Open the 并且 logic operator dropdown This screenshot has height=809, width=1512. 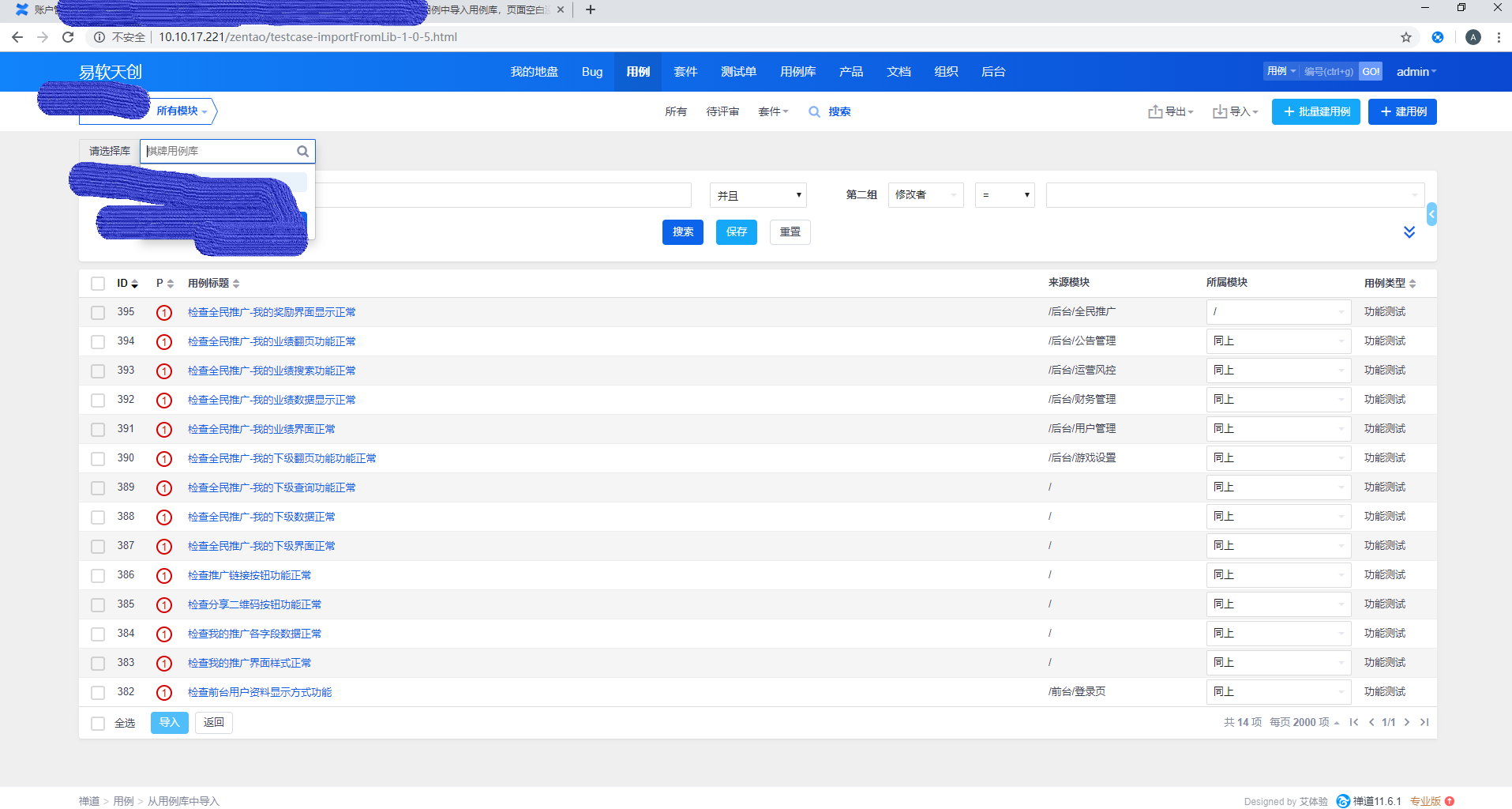758,195
